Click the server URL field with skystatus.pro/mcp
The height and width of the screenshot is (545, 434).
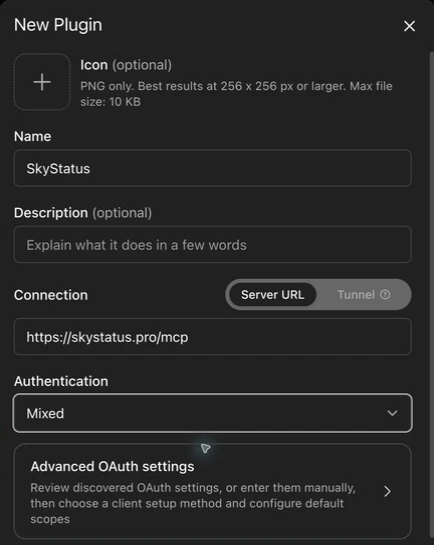coord(213,337)
